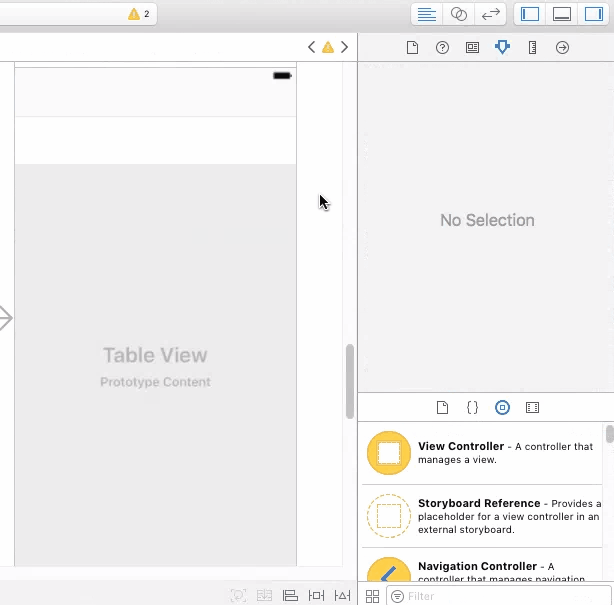
Task: Open the File inspector tab
Action: (412, 48)
